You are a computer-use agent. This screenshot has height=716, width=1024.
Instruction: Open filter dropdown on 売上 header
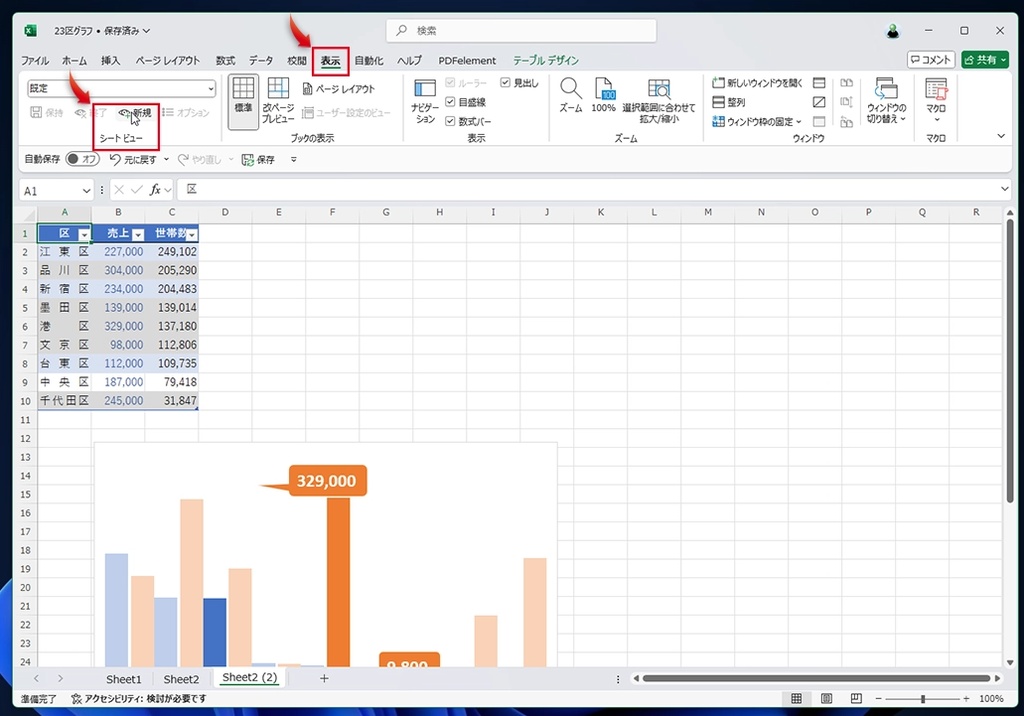click(138, 235)
